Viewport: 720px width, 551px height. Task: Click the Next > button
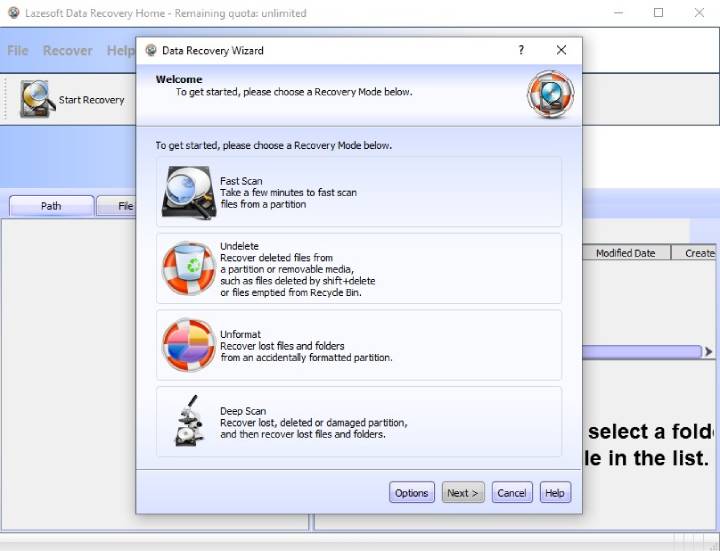[x=463, y=492]
